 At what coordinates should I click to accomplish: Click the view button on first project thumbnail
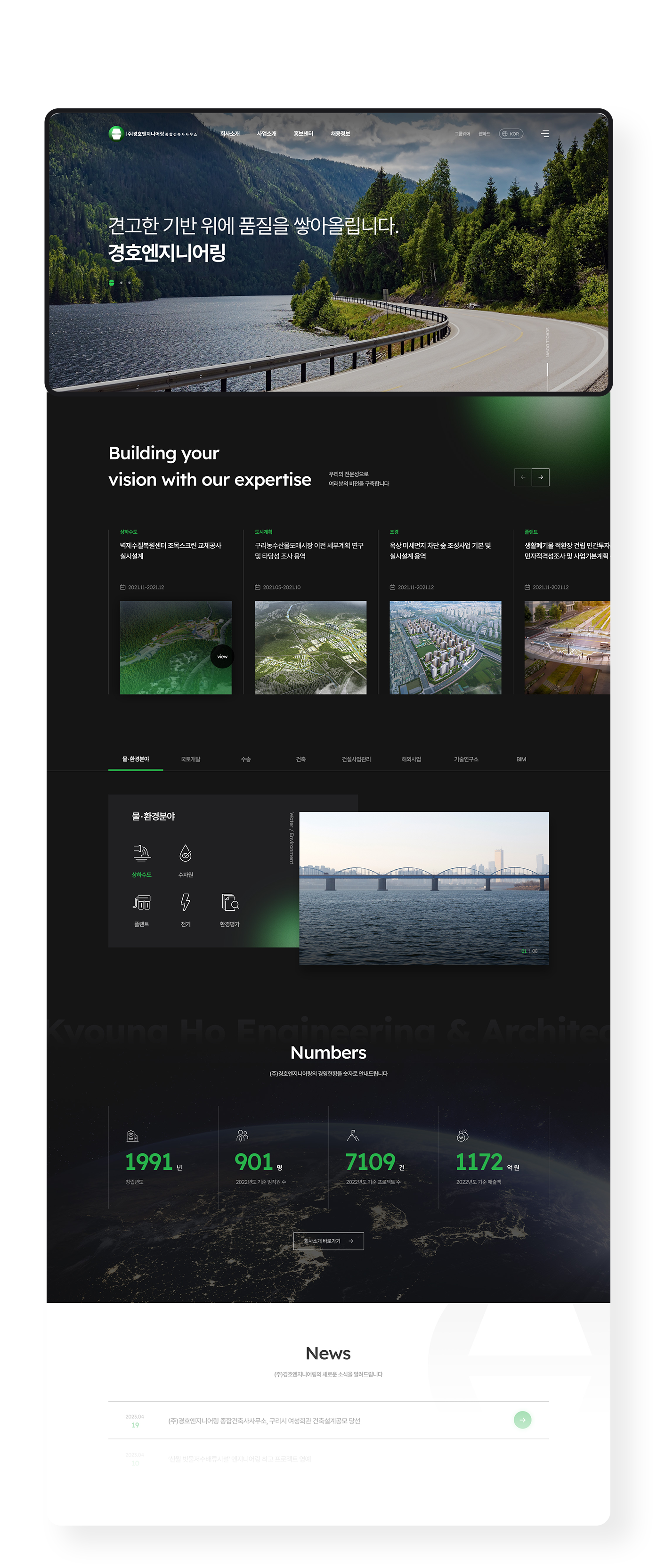click(222, 656)
